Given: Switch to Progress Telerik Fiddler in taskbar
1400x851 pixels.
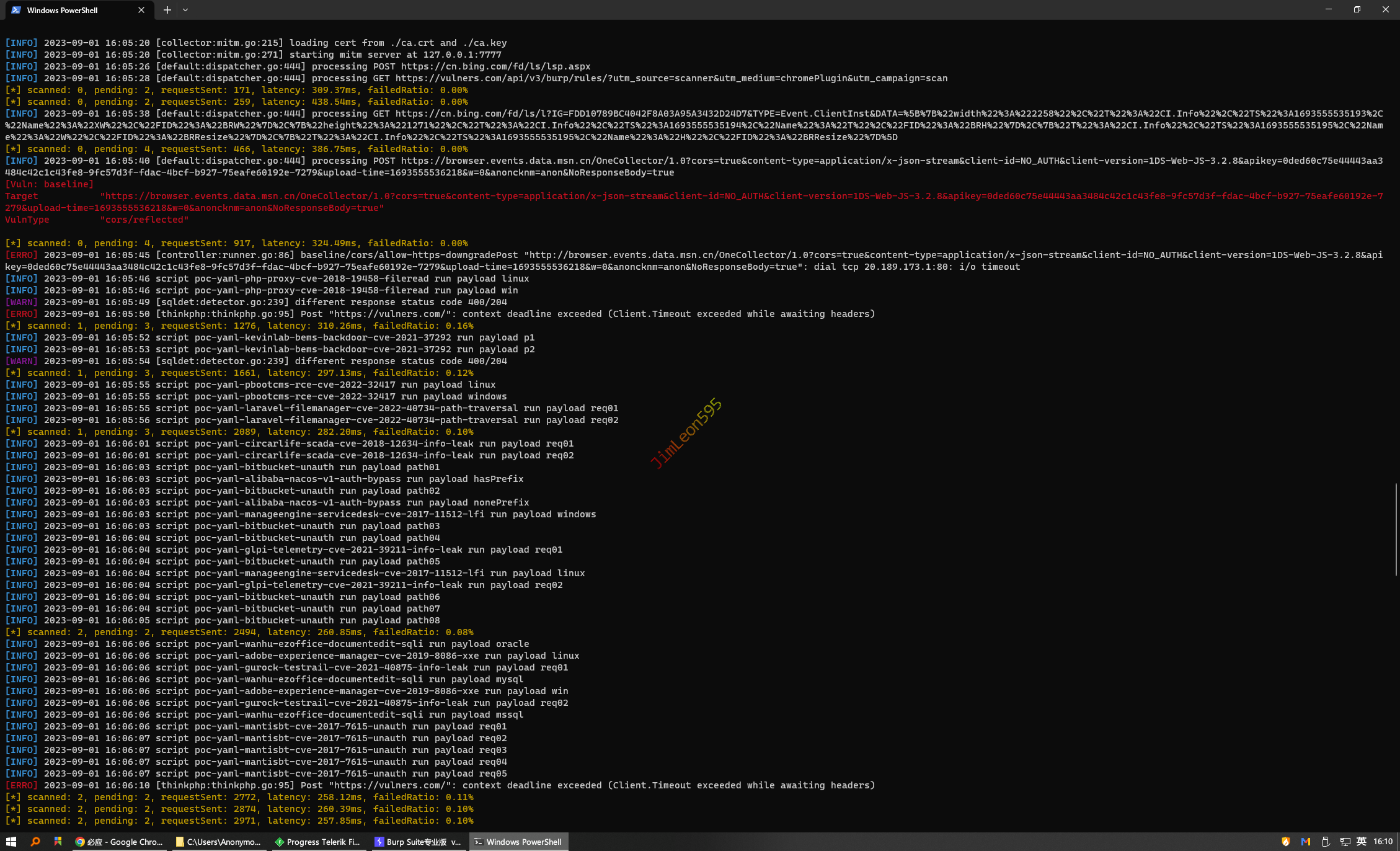Looking at the screenshot, I should (x=317, y=842).
